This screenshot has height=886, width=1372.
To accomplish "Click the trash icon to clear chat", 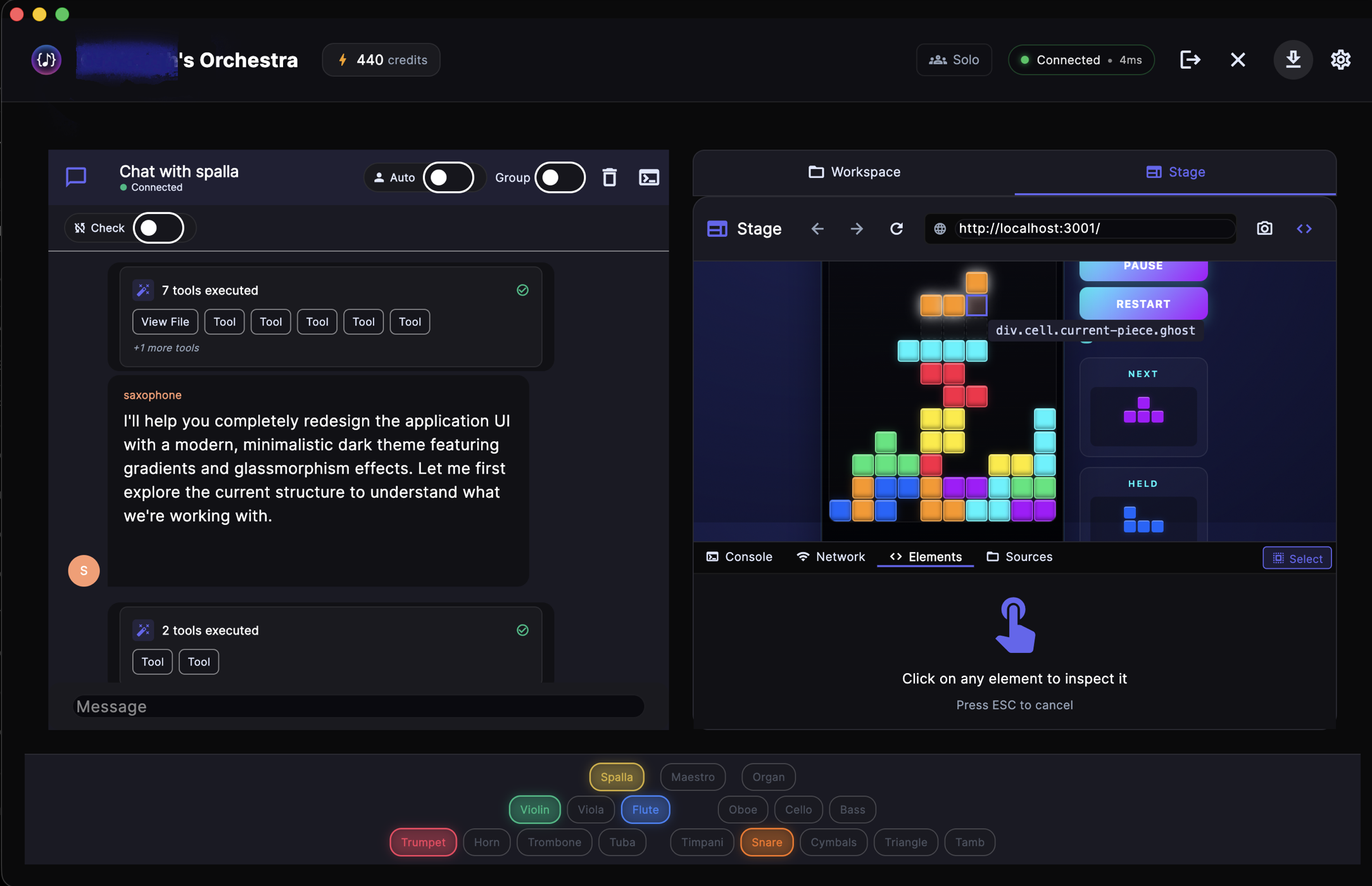I will [x=609, y=177].
